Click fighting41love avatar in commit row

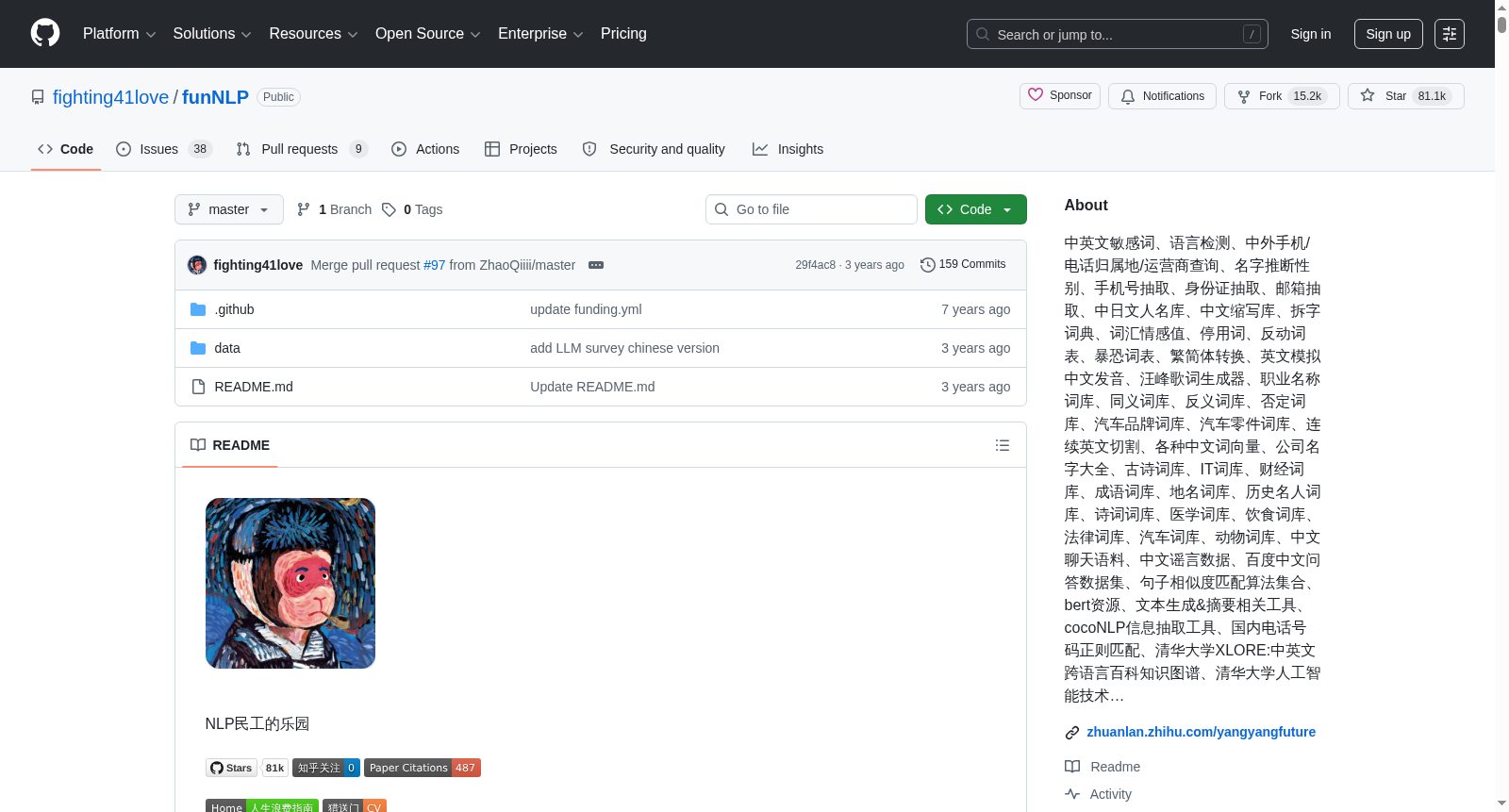[197, 265]
